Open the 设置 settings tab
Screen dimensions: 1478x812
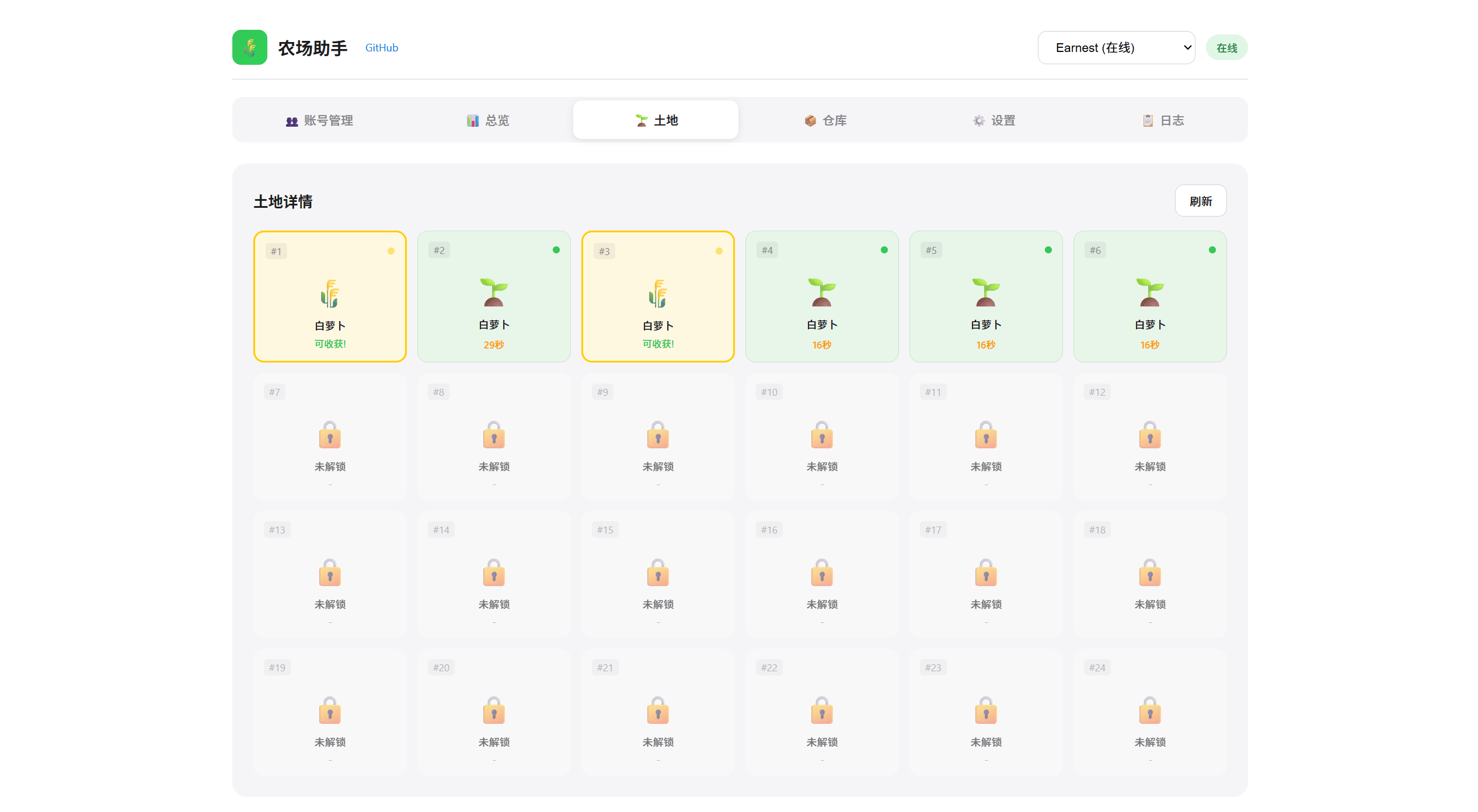pos(994,120)
